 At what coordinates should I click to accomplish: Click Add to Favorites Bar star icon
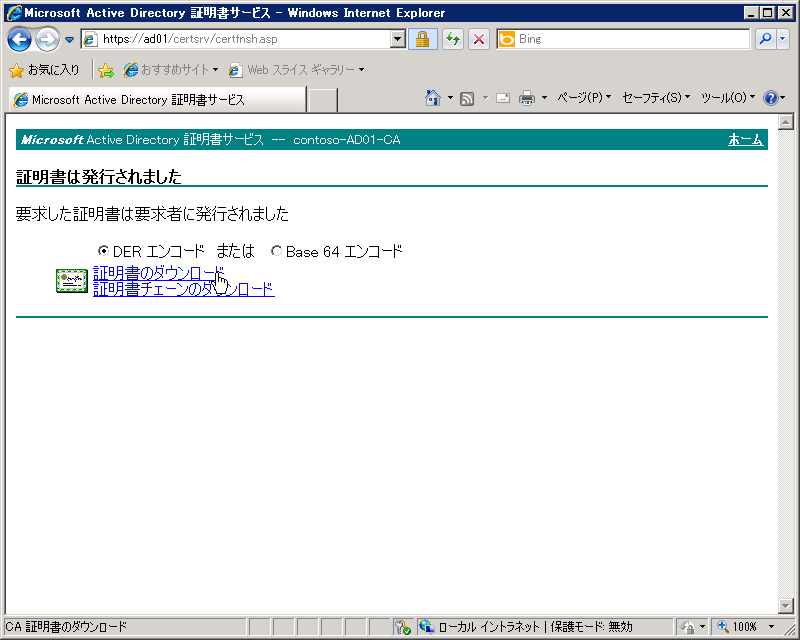coord(106,70)
